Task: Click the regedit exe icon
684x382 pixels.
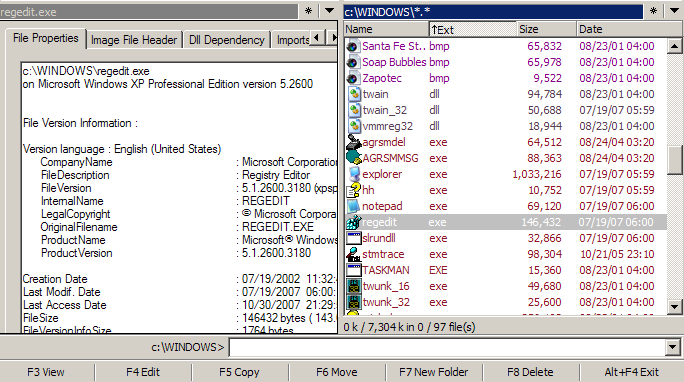Action: (x=354, y=222)
